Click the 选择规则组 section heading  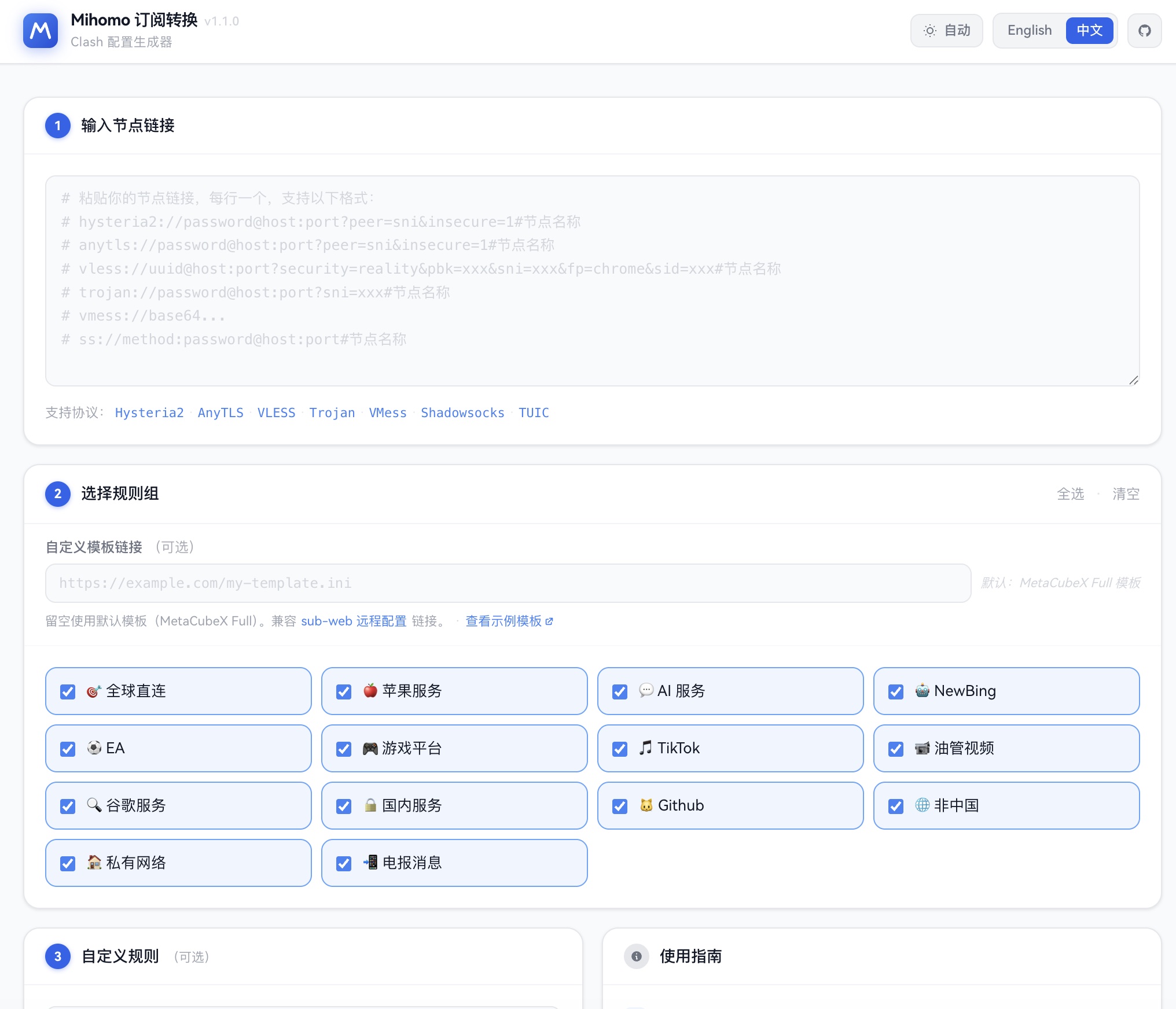(x=120, y=494)
